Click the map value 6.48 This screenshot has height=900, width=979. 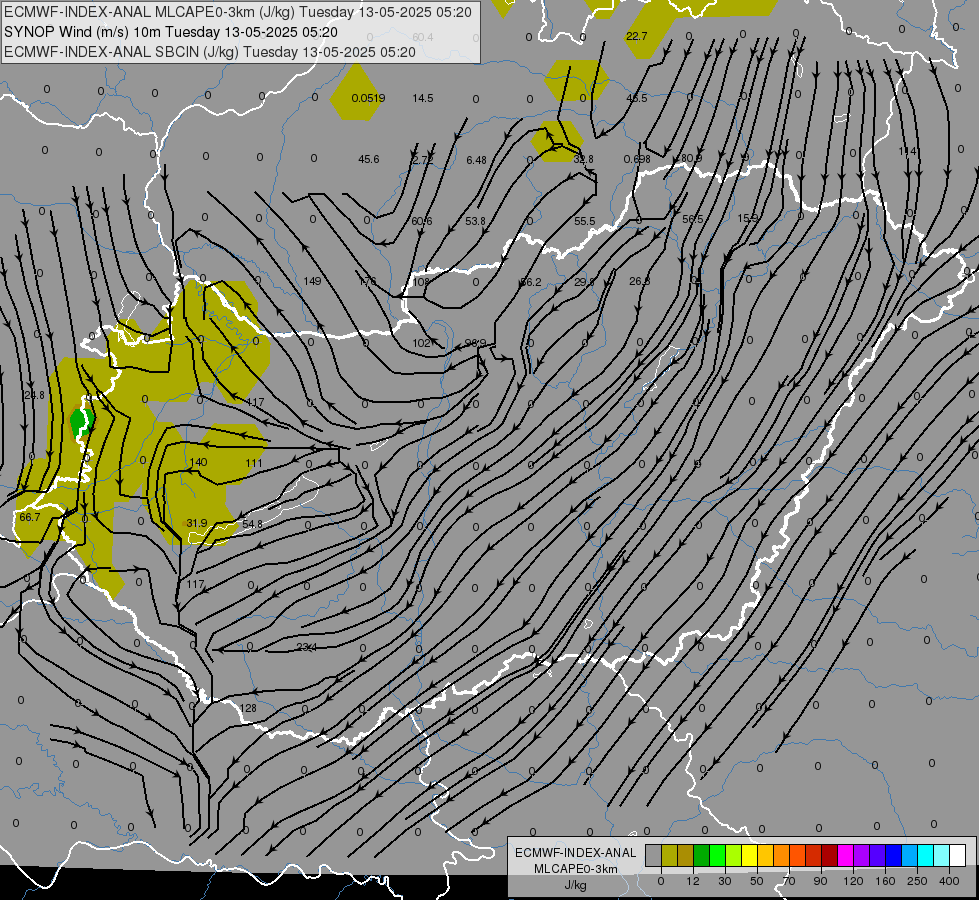click(476, 160)
